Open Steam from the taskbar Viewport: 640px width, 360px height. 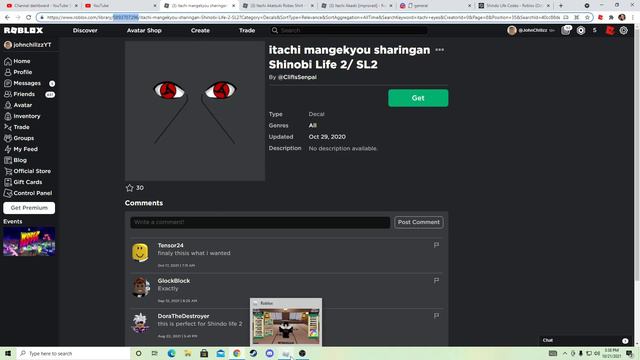tap(253, 353)
